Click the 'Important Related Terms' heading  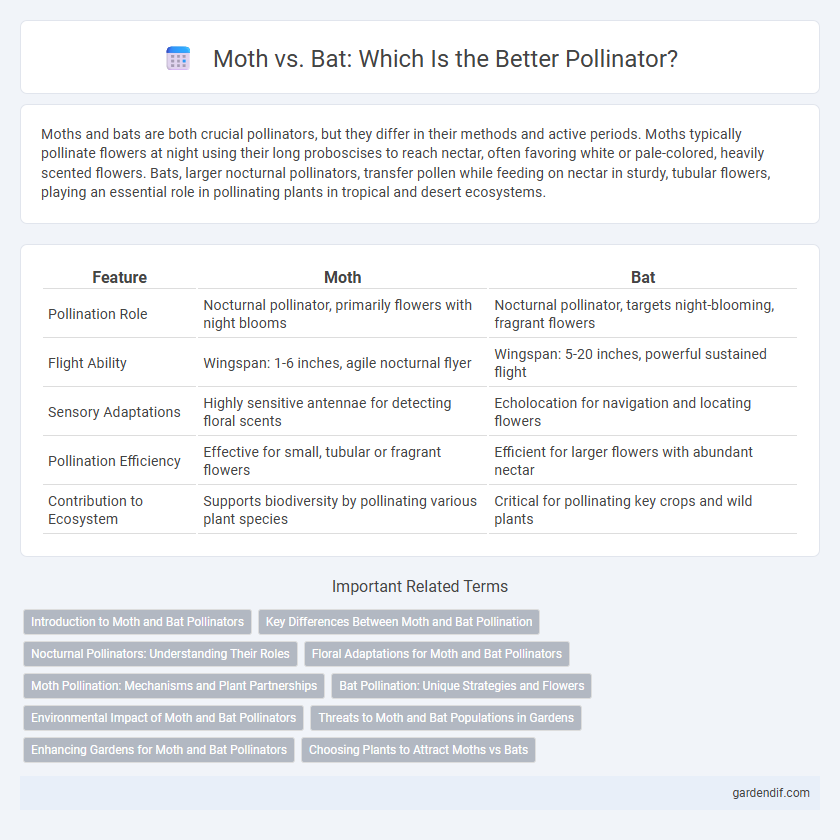[x=420, y=587]
